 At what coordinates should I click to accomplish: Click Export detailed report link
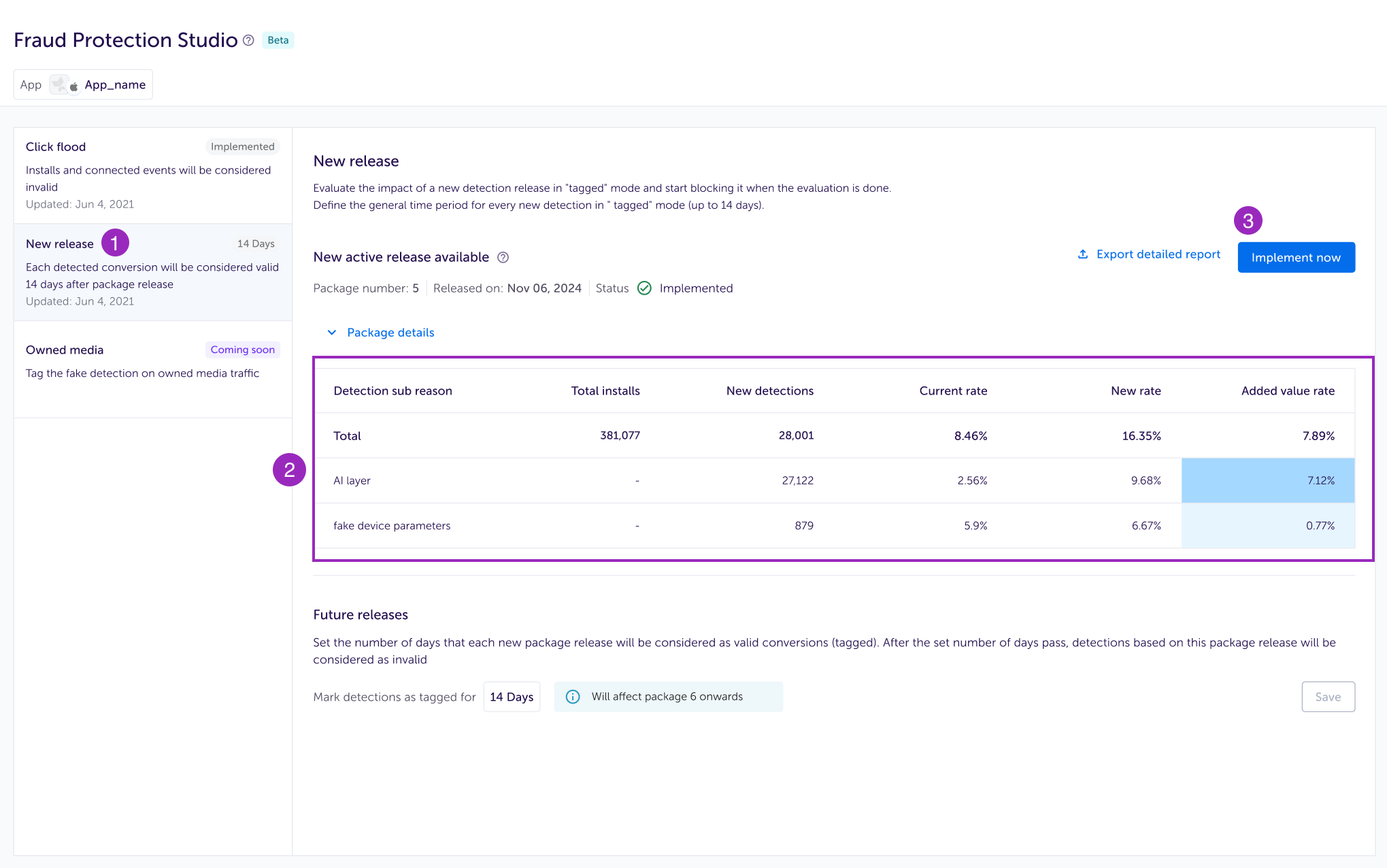pos(1158,254)
